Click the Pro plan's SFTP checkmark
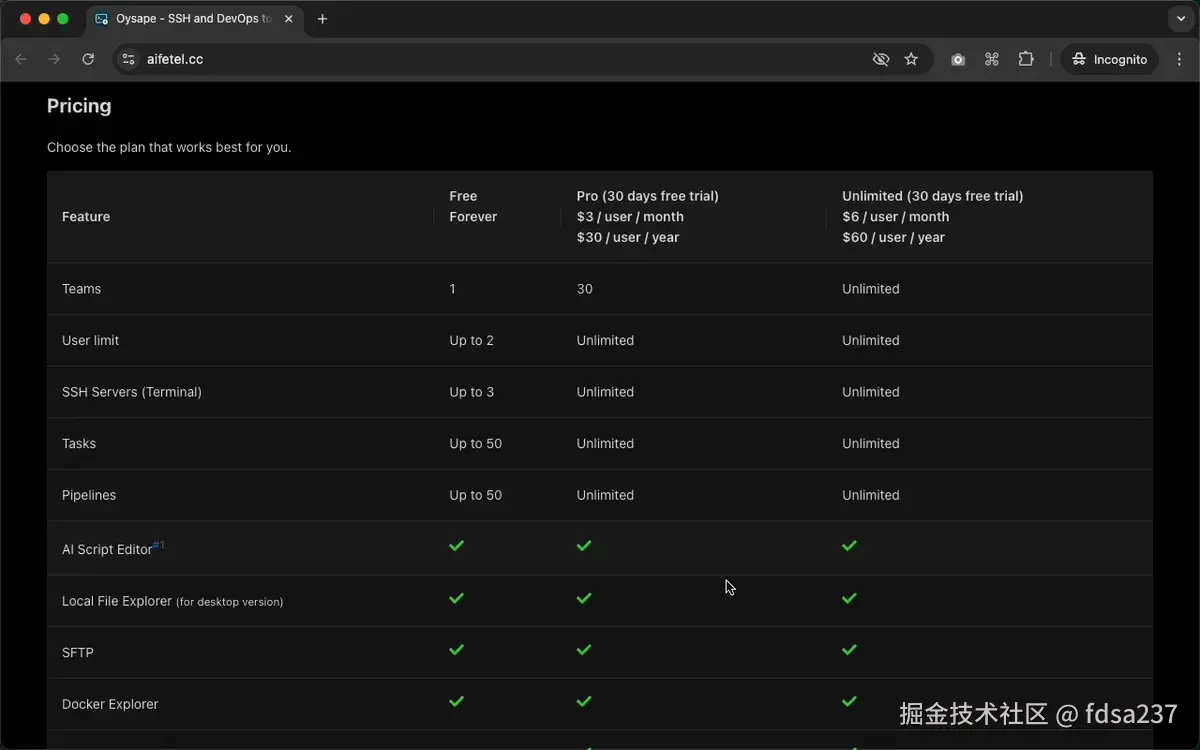The image size is (1200, 750). [x=584, y=650]
